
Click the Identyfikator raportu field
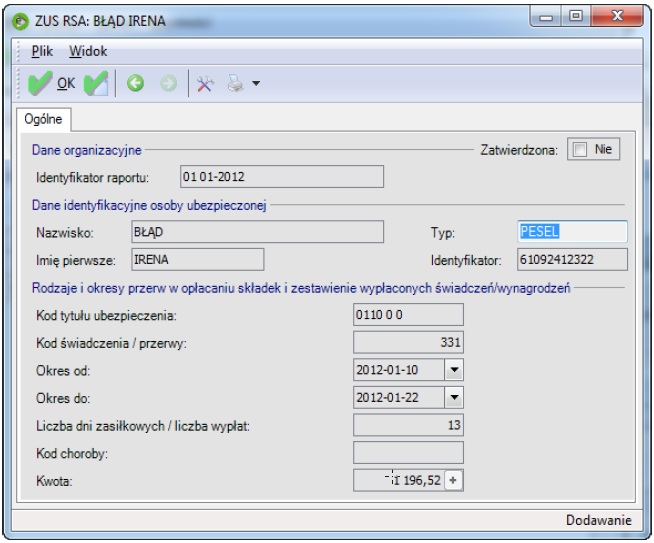[282, 176]
